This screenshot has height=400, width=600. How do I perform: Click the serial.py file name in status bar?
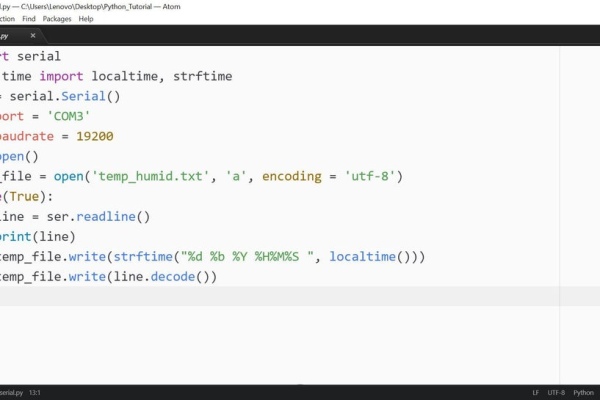(11, 393)
